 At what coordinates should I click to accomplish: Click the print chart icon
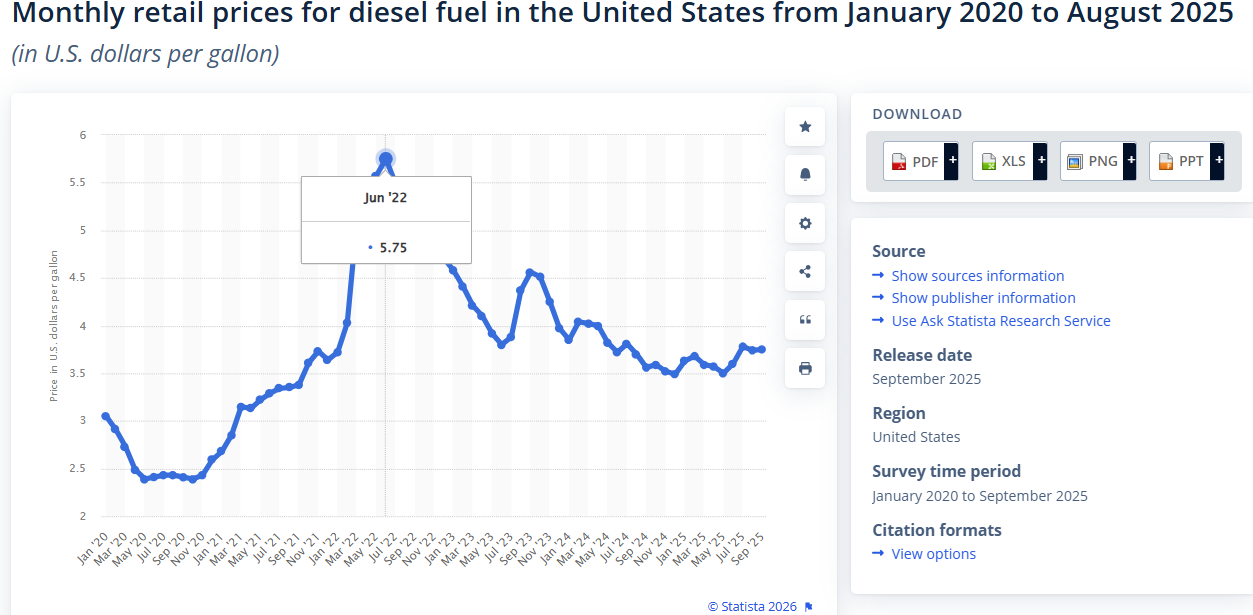pos(805,368)
